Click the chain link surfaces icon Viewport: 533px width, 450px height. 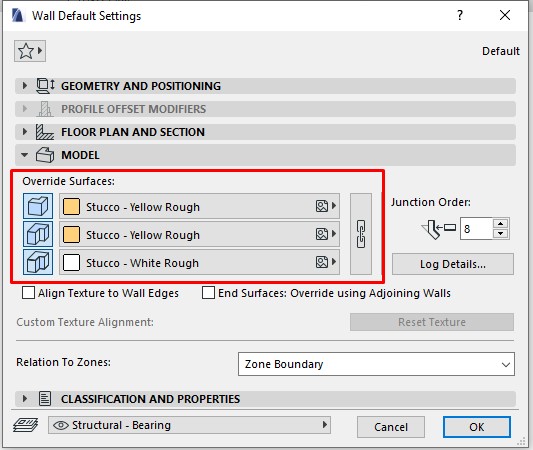361,234
